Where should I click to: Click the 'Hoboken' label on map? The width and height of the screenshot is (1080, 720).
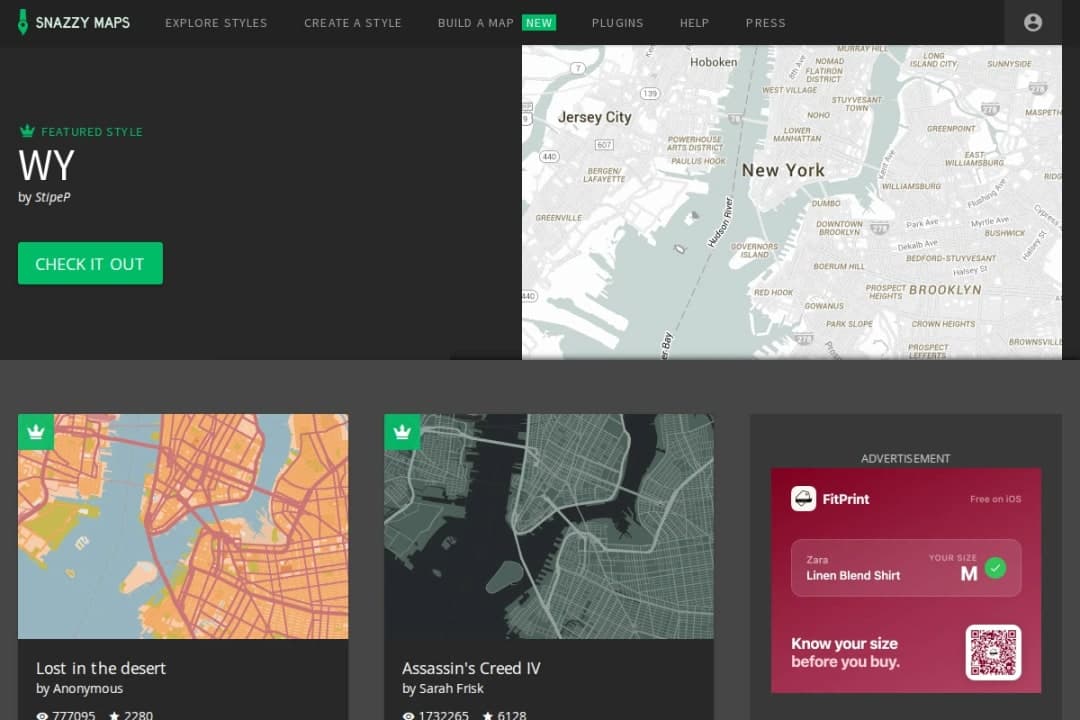coord(714,62)
